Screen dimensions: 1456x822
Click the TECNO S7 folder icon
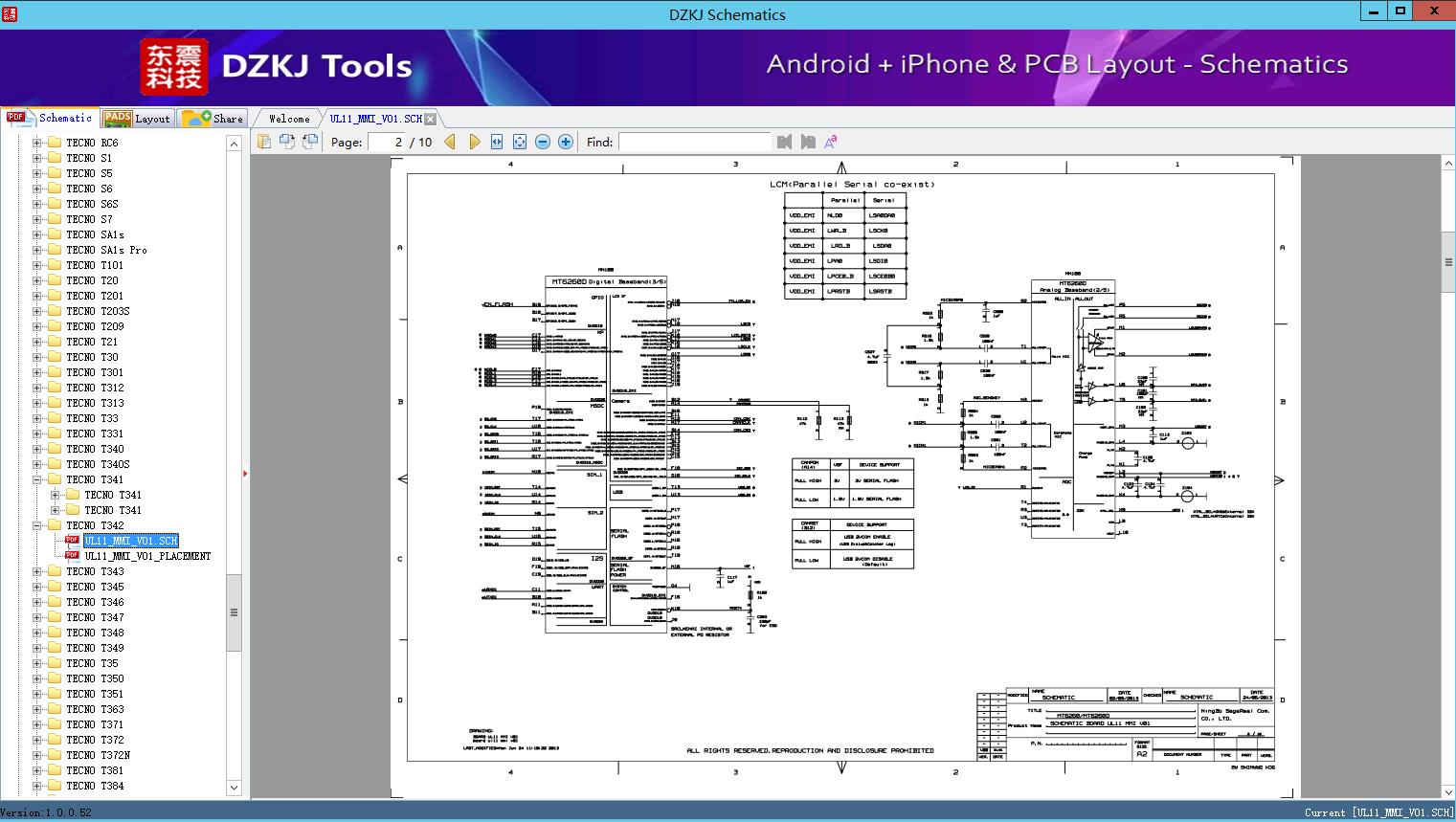[x=55, y=219]
